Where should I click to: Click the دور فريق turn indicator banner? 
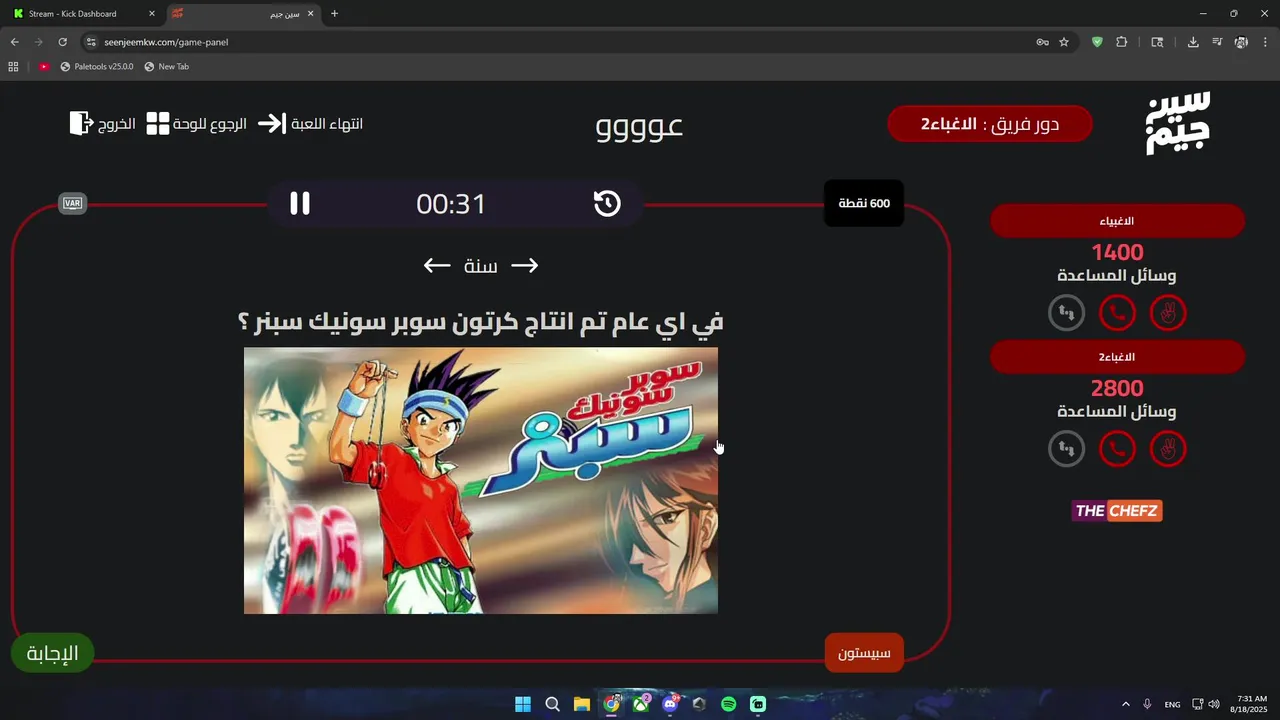tap(990, 124)
